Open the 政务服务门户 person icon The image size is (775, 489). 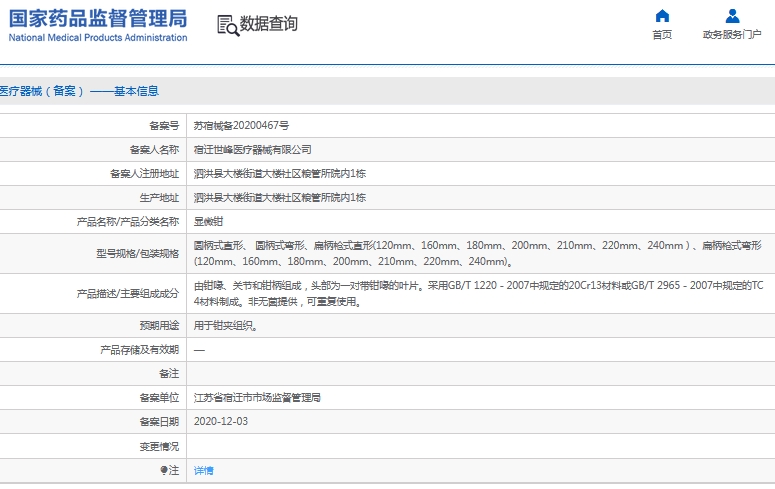point(732,16)
